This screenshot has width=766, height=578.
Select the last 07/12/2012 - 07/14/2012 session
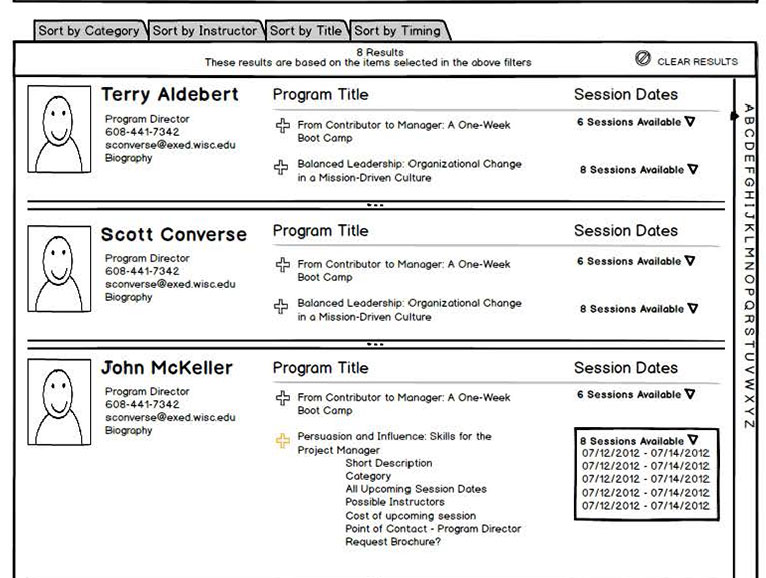coord(645,506)
